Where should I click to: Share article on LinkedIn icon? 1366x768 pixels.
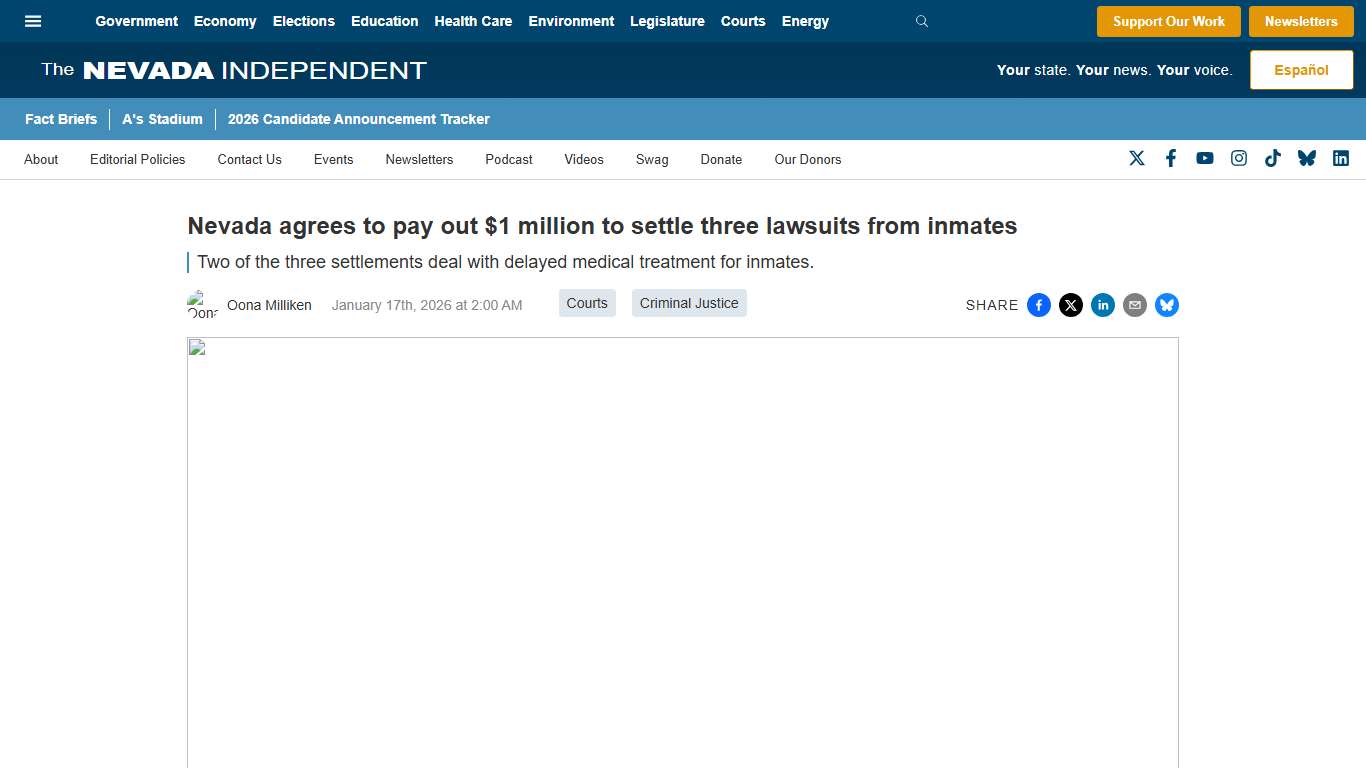coord(1103,305)
